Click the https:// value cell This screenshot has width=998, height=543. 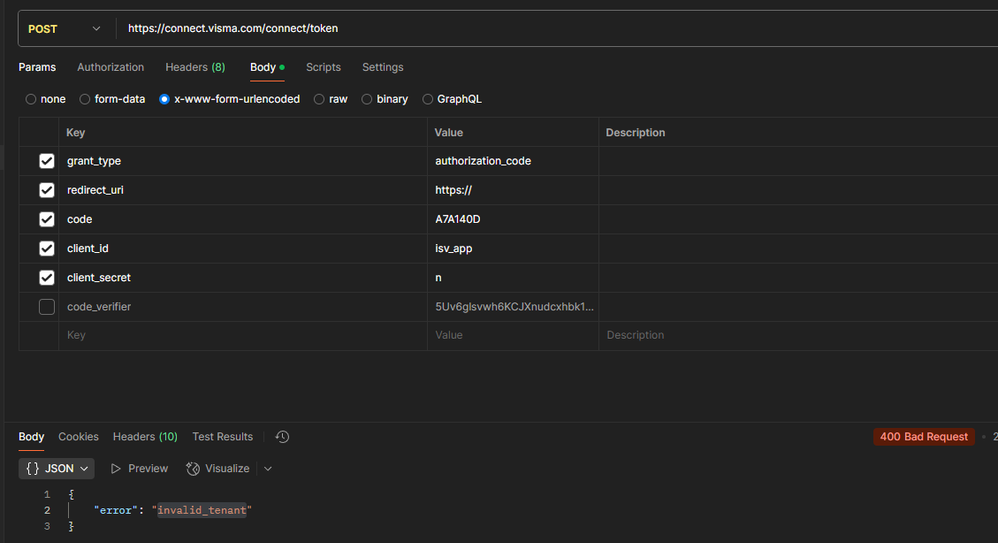(513, 190)
